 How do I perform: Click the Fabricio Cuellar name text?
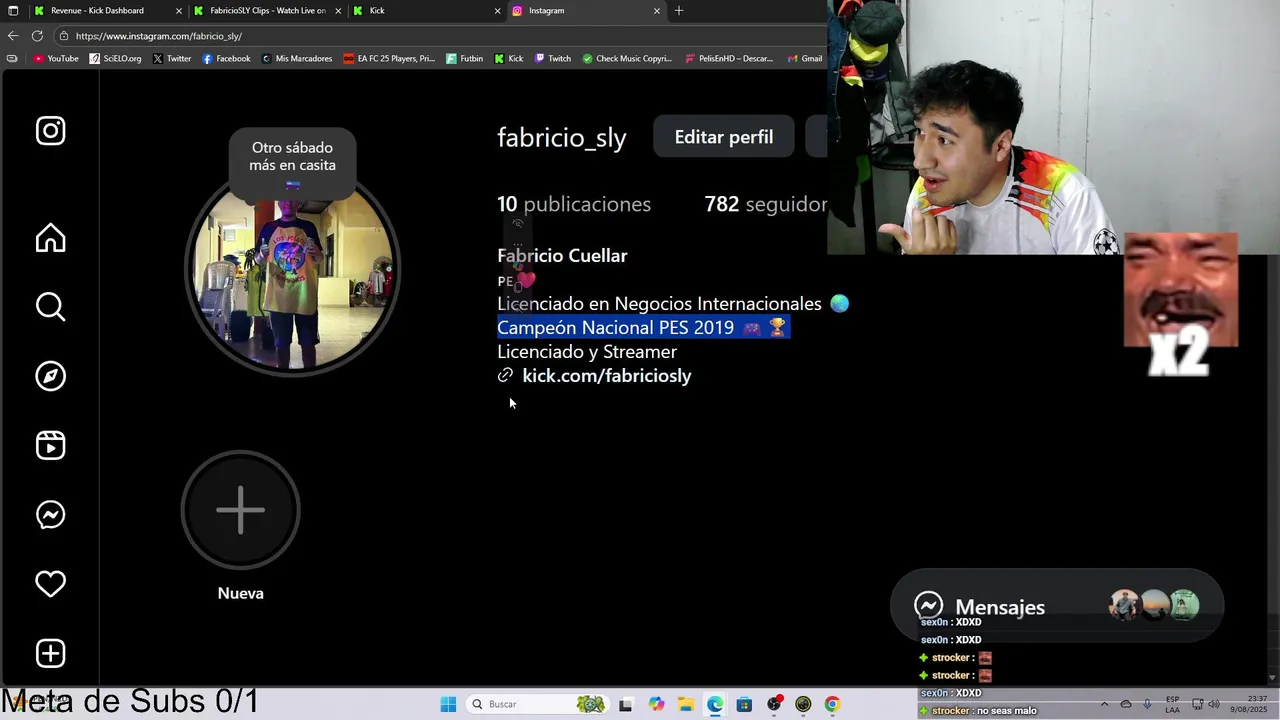[562, 256]
